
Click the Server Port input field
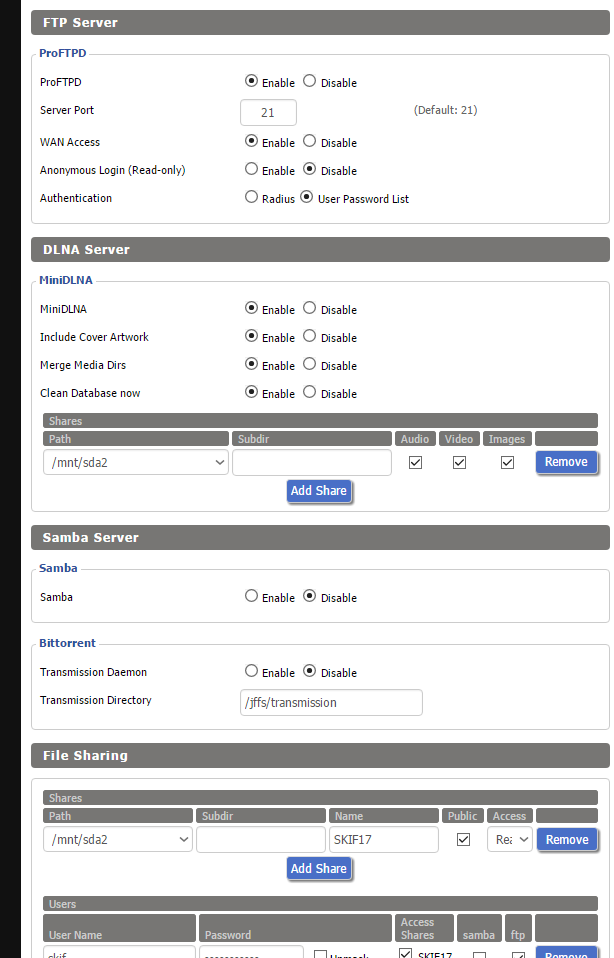[x=268, y=113]
